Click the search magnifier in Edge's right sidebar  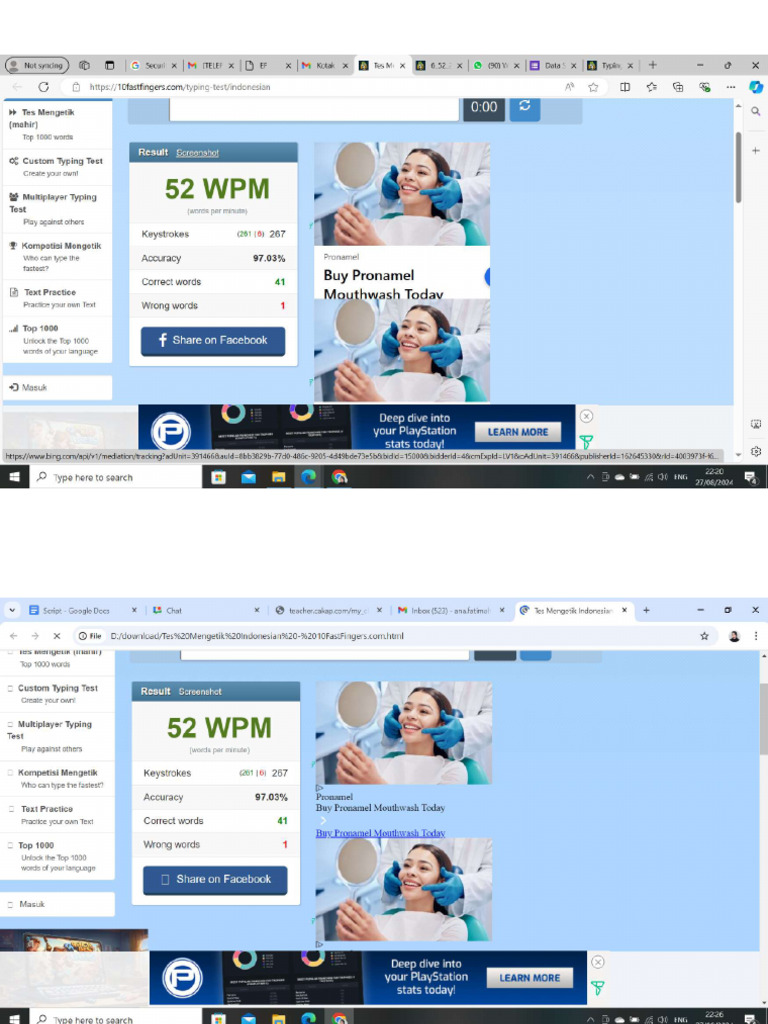(x=756, y=112)
